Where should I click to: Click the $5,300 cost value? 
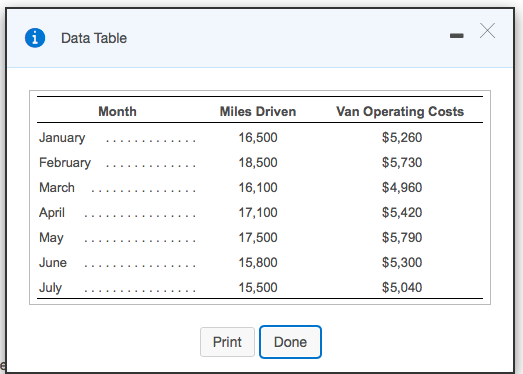[x=402, y=263]
